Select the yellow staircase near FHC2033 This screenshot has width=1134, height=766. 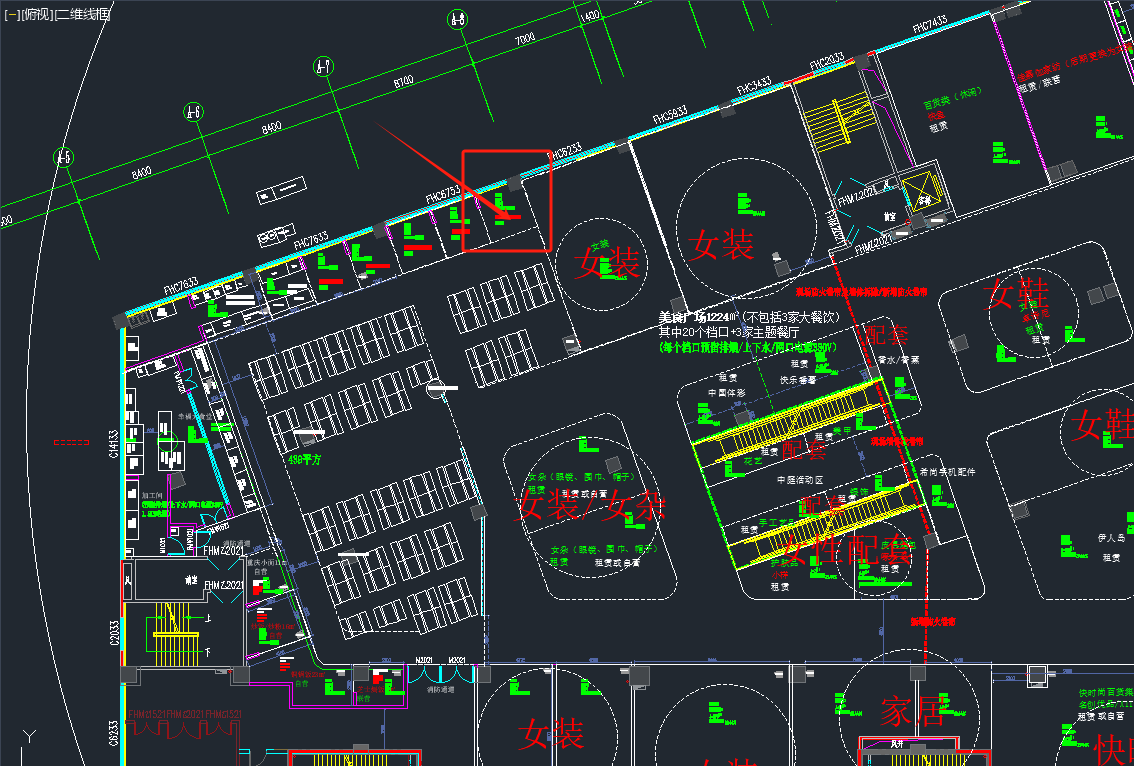840,118
